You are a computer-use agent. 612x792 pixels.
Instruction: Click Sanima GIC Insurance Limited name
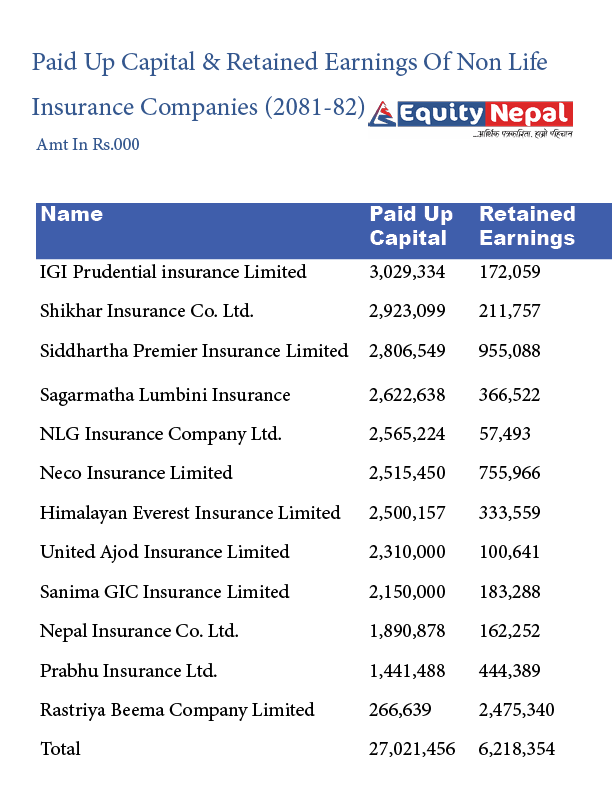click(x=165, y=592)
